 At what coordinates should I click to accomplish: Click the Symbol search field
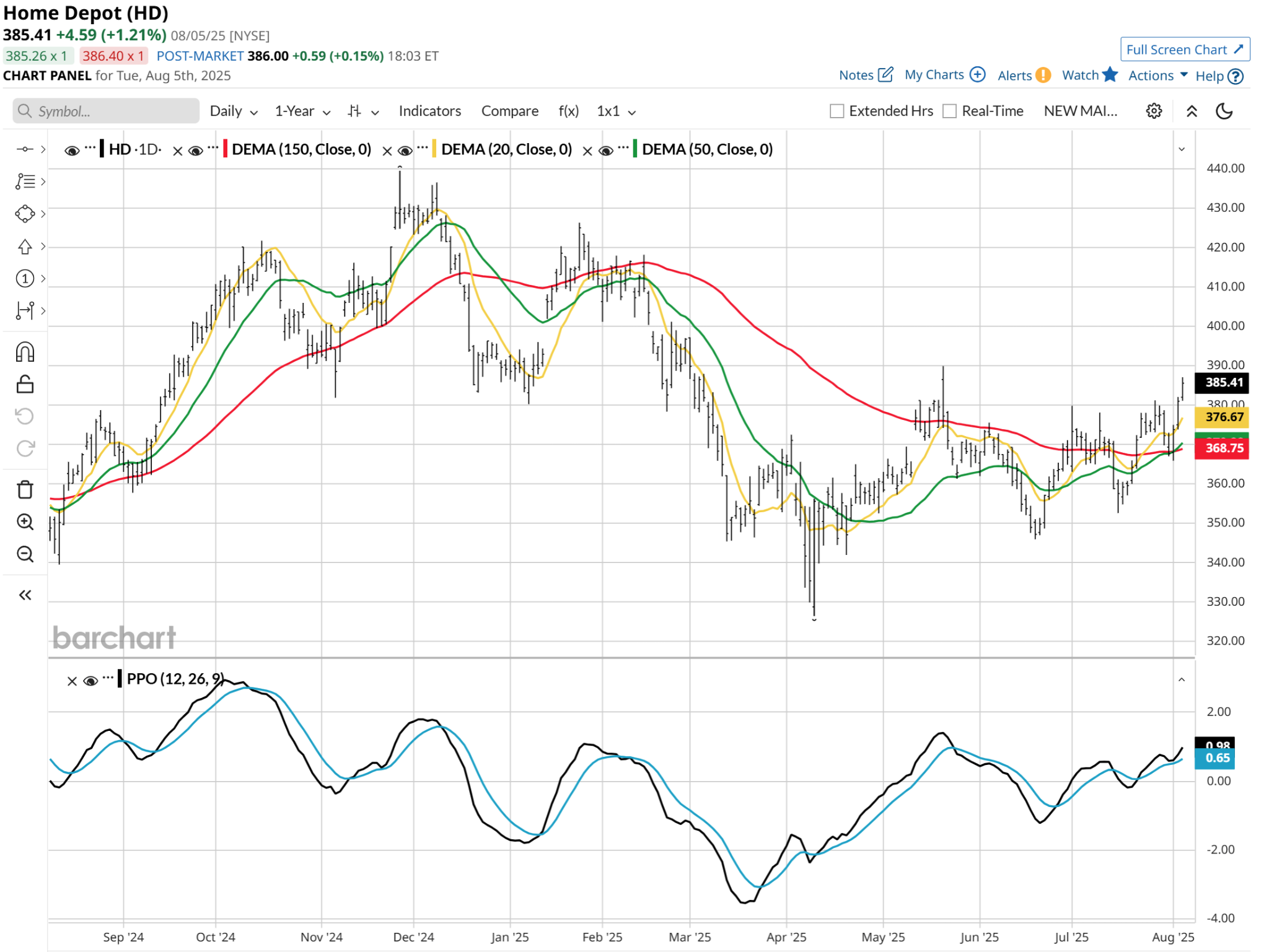(106, 111)
